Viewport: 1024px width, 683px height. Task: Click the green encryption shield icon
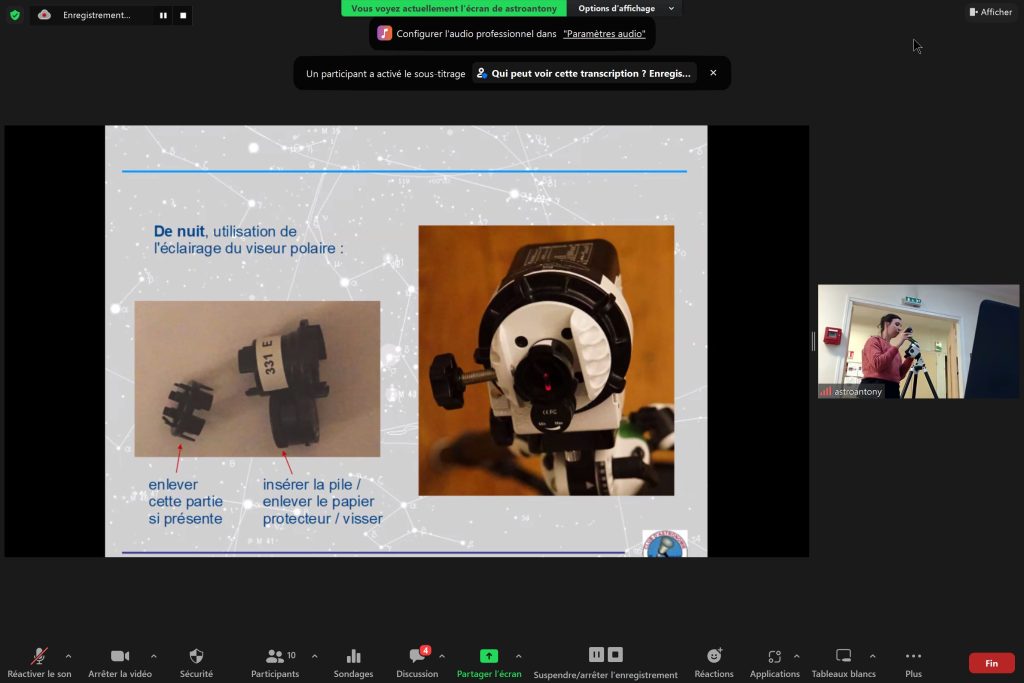[15, 15]
